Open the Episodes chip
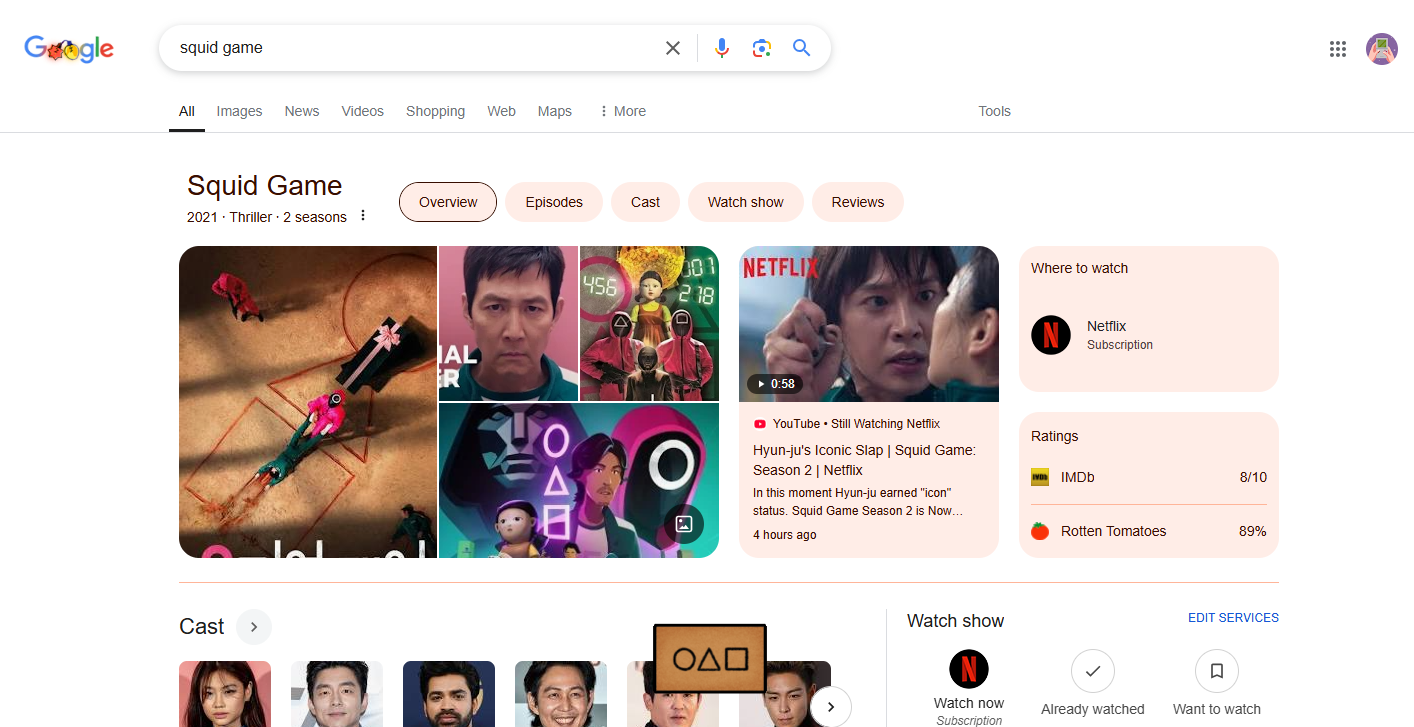The width and height of the screenshot is (1414, 727). [x=554, y=202]
